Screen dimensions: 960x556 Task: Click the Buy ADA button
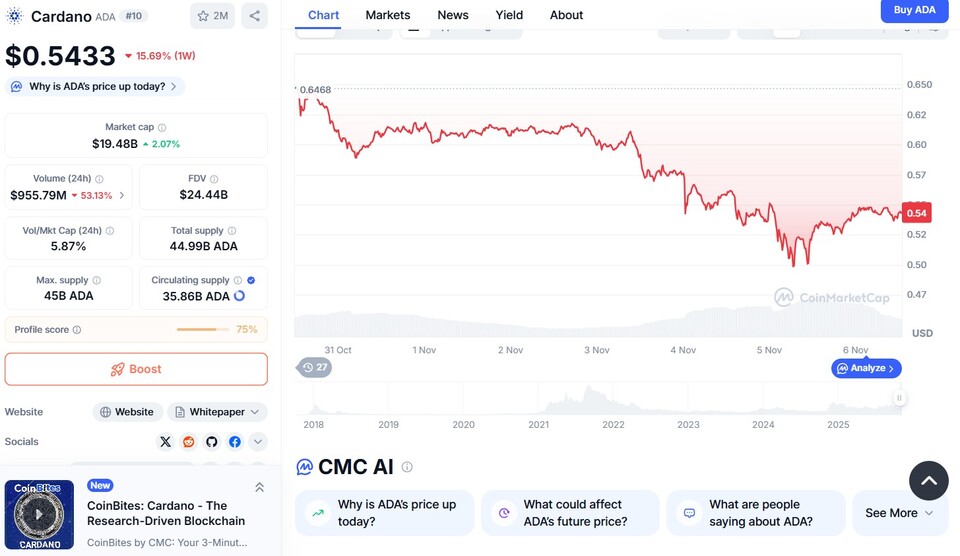pos(914,10)
